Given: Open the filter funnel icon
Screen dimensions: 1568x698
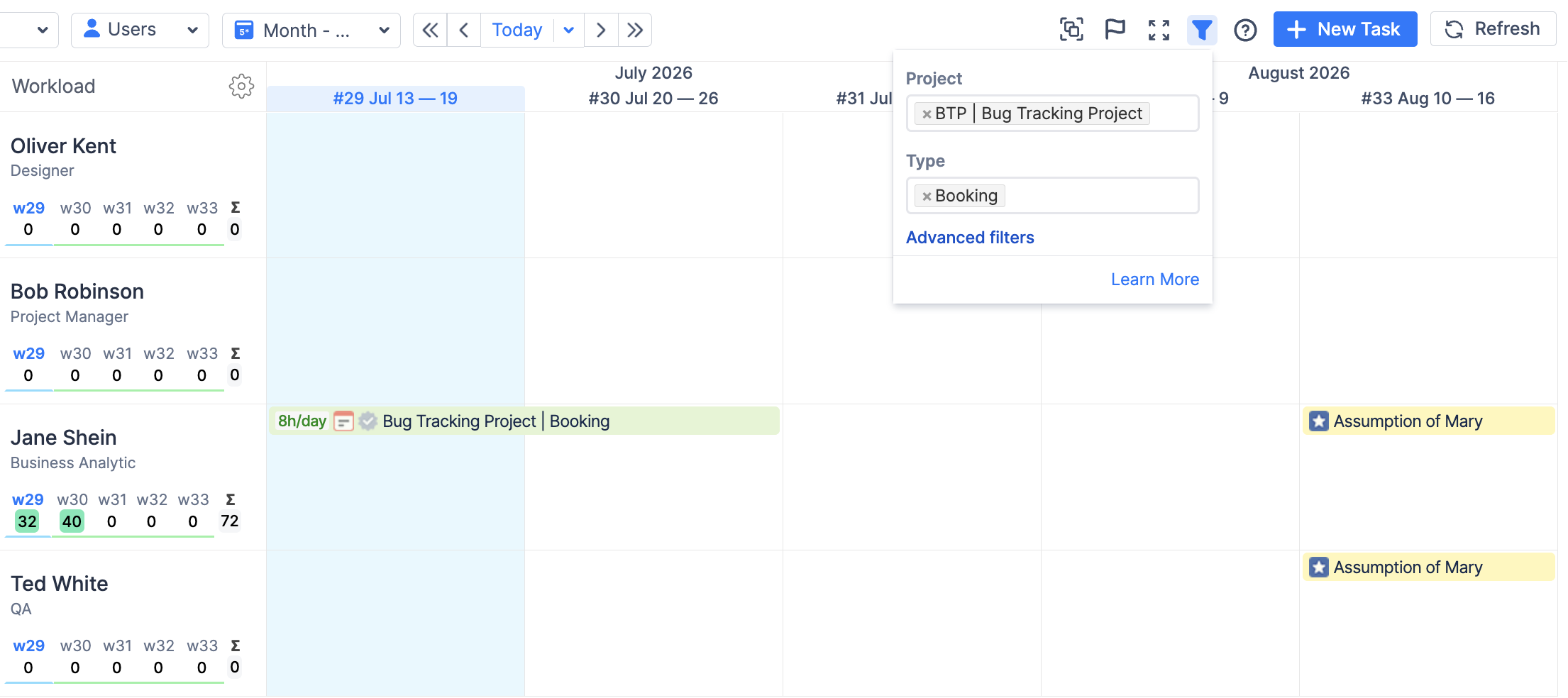Looking at the screenshot, I should point(1202,30).
